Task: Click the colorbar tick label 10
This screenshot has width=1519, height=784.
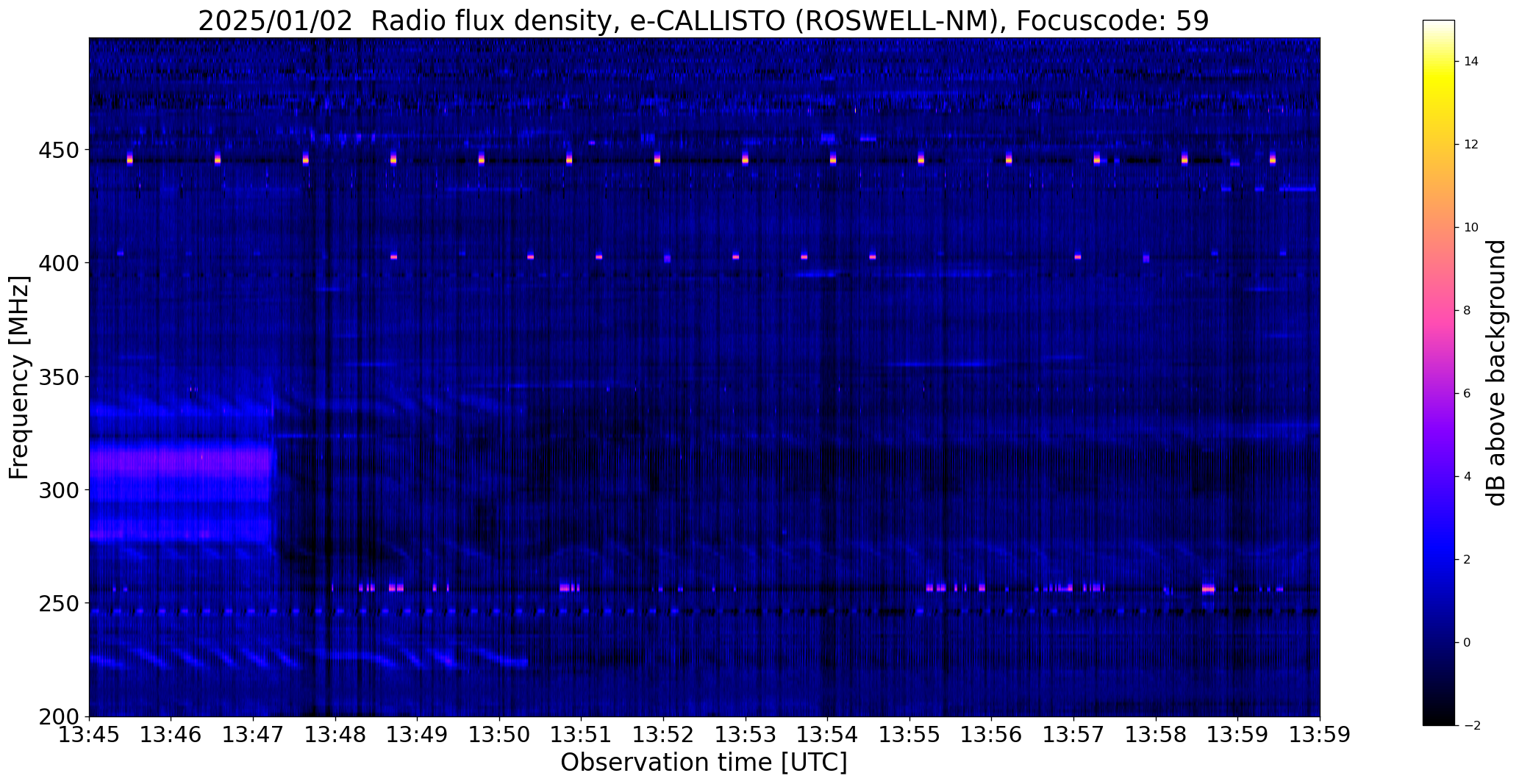Action: coord(1470,228)
